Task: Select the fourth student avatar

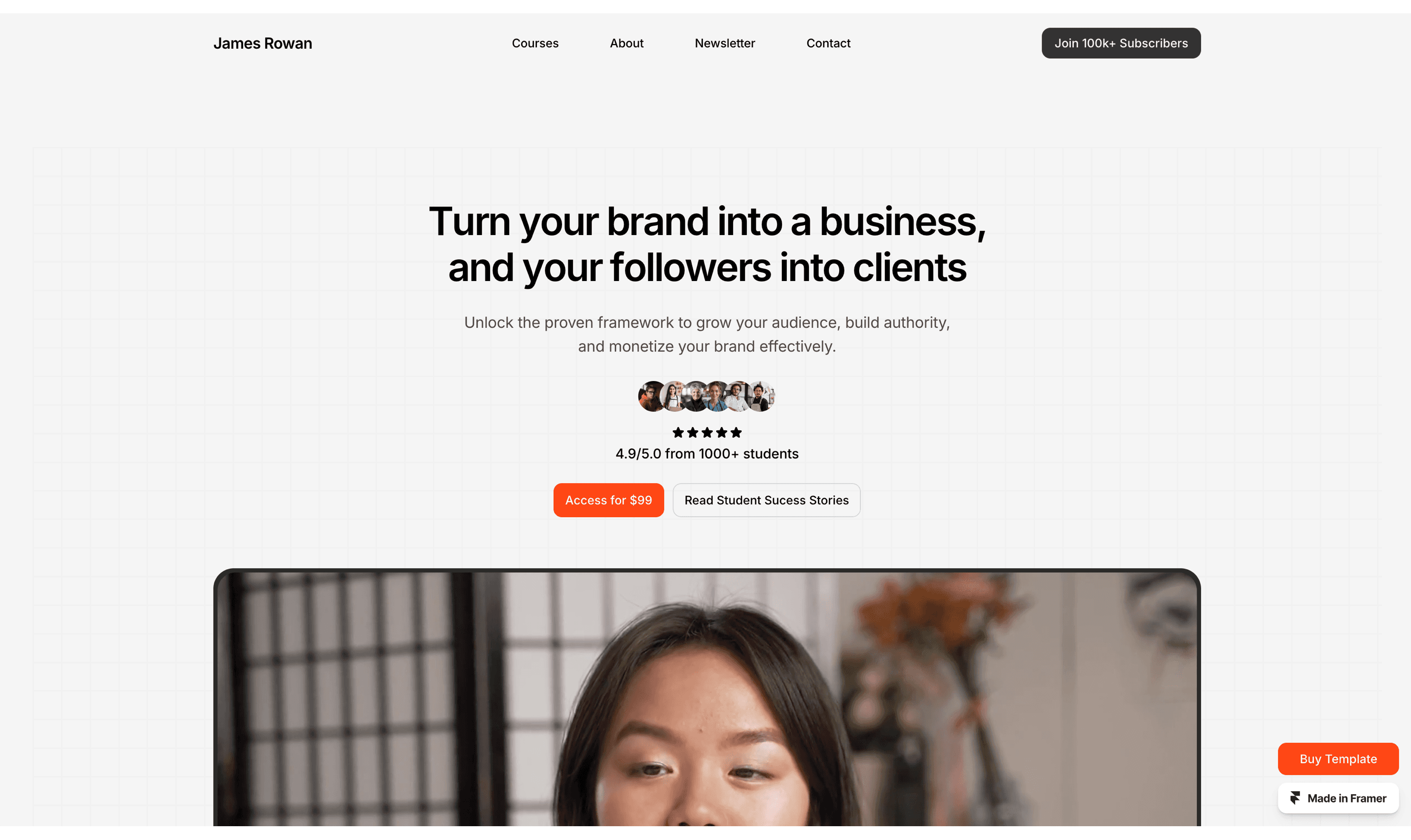Action: [x=716, y=396]
